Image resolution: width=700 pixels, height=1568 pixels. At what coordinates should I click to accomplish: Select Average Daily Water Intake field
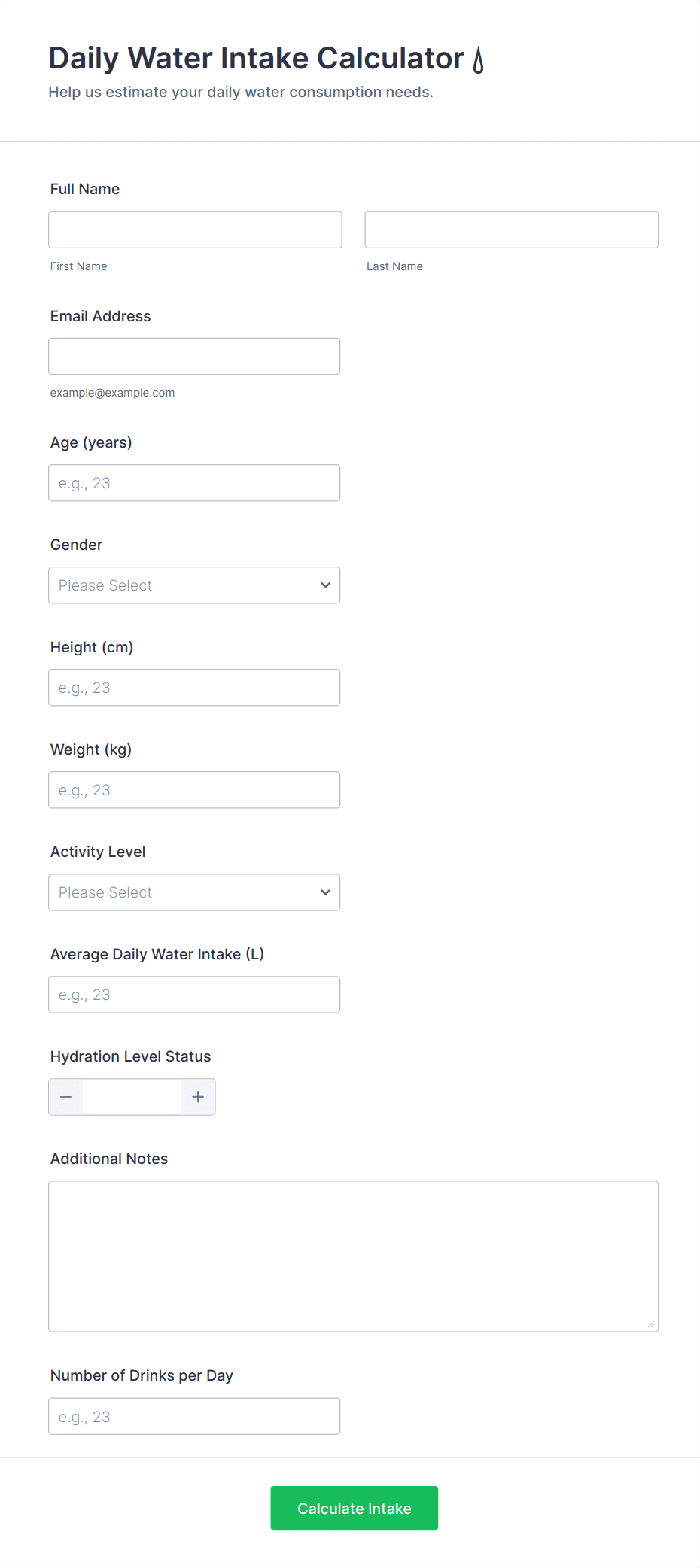193,995
